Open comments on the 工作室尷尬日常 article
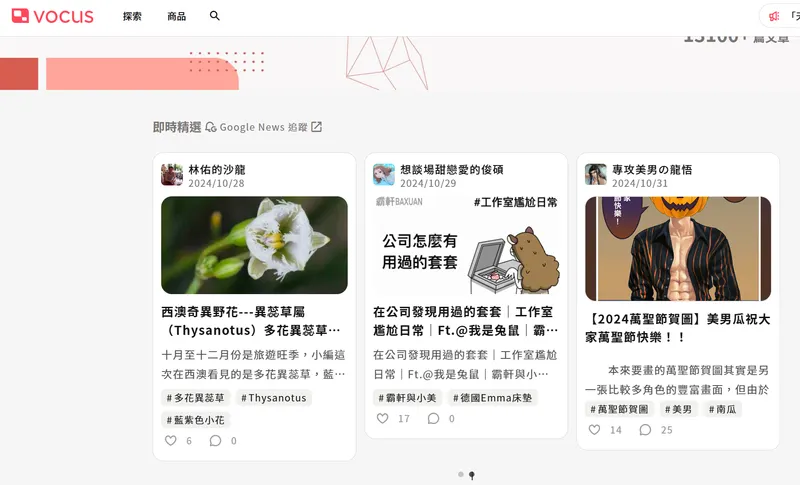 [x=433, y=419]
